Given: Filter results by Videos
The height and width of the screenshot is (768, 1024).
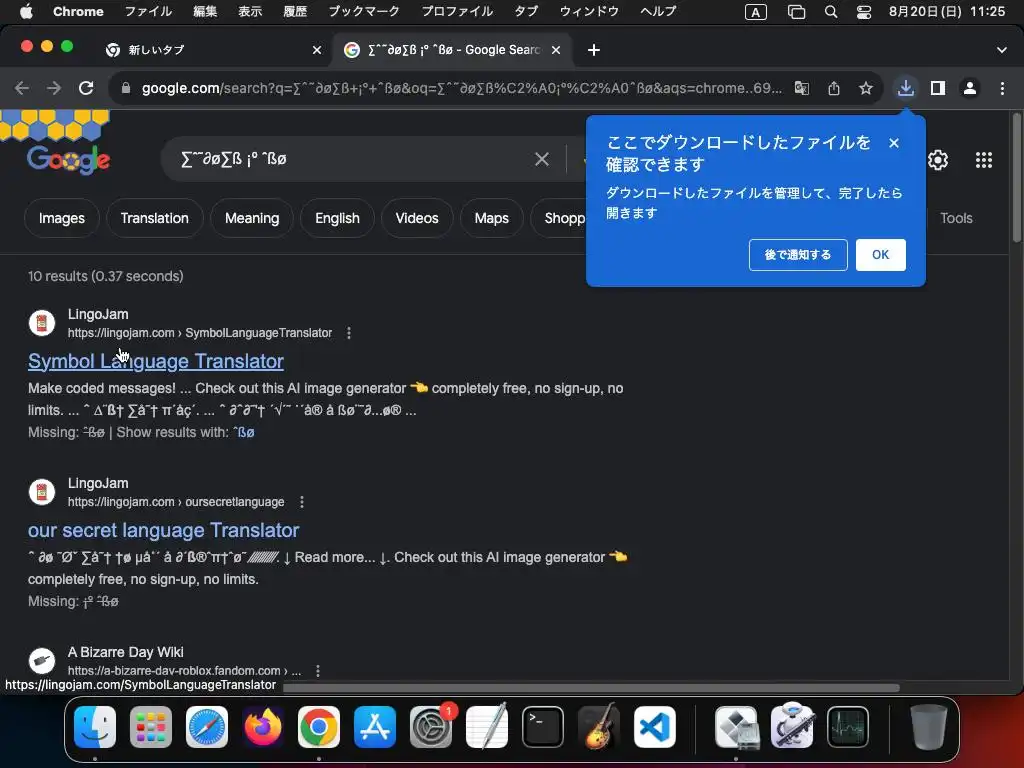Looking at the screenshot, I should tap(417, 218).
